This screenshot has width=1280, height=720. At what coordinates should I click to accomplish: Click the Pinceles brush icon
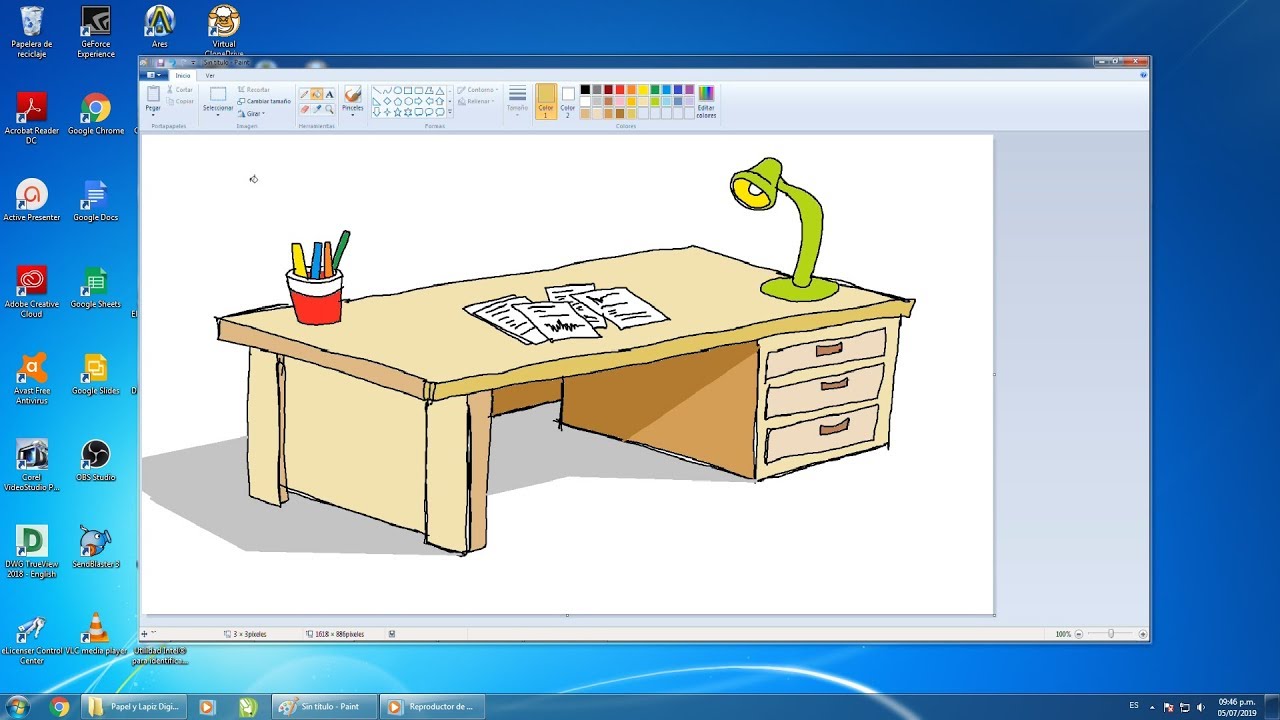point(352,94)
